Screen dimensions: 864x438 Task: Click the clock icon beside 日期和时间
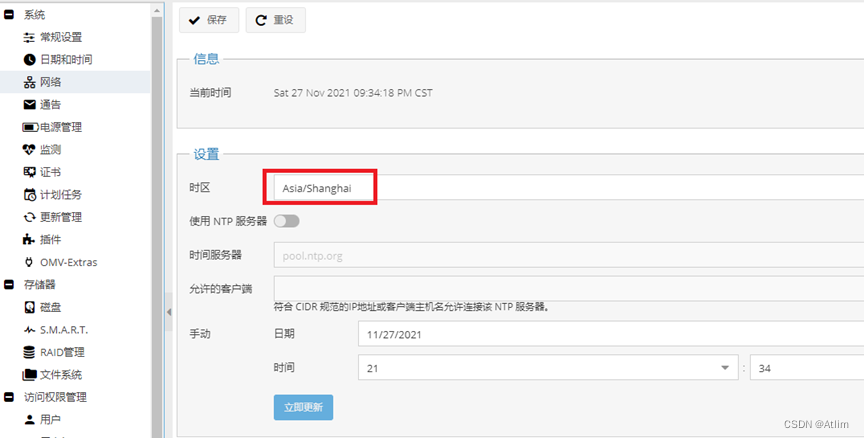(29, 60)
